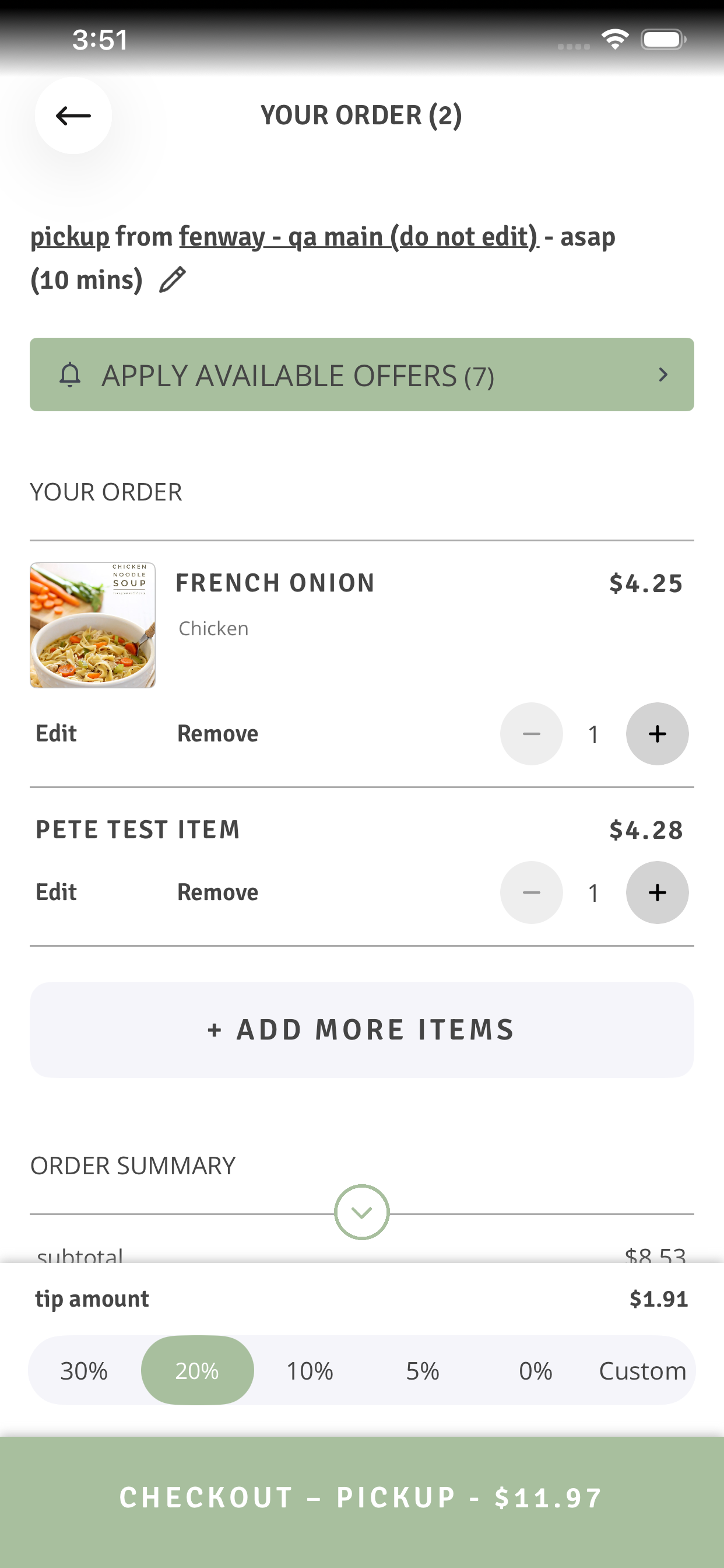Increase French Onion quantity with plus
The image size is (724, 1568).
(657, 733)
